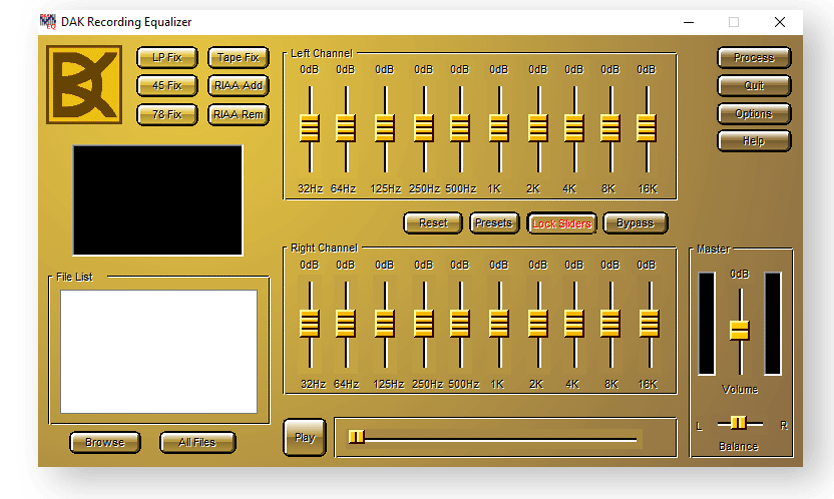The width and height of the screenshot is (834, 499).
Task: Click the All Files button
Action: pyautogui.click(x=197, y=442)
